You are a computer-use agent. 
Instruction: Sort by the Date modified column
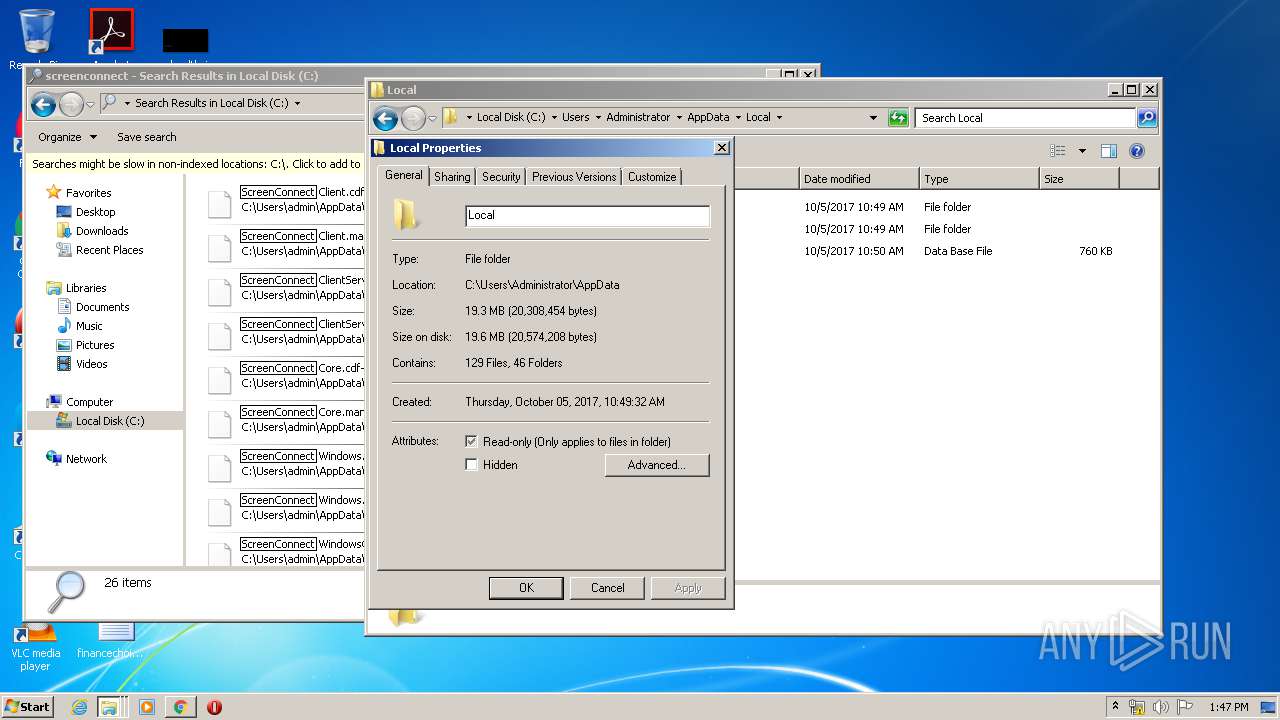click(x=859, y=179)
